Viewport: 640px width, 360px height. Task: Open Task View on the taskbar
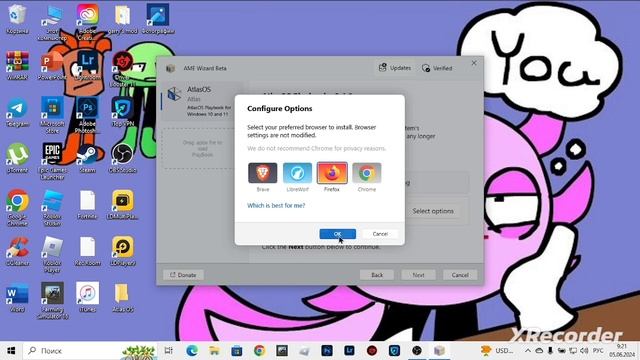coord(169,351)
